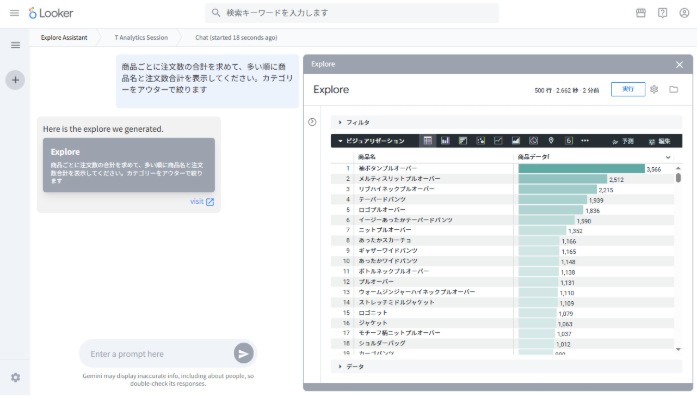Open the Explore Assistant breadcrumb tab
The image size is (697, 396).
[64, 38]
